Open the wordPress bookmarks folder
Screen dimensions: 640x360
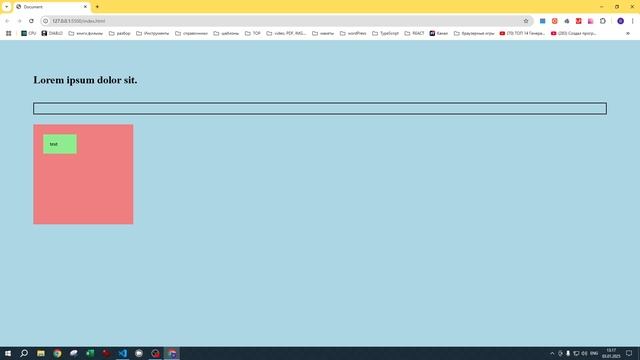[x=353, y=33]
